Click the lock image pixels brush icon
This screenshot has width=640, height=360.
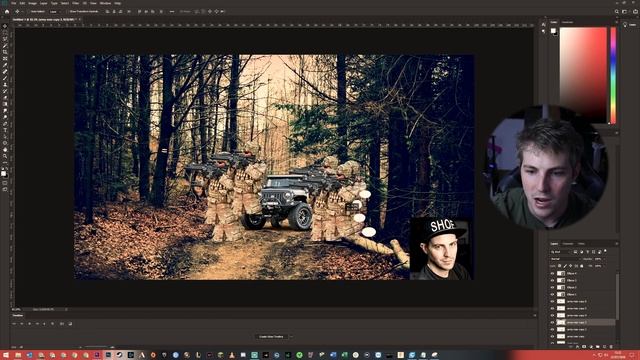(x=565, y=266)
